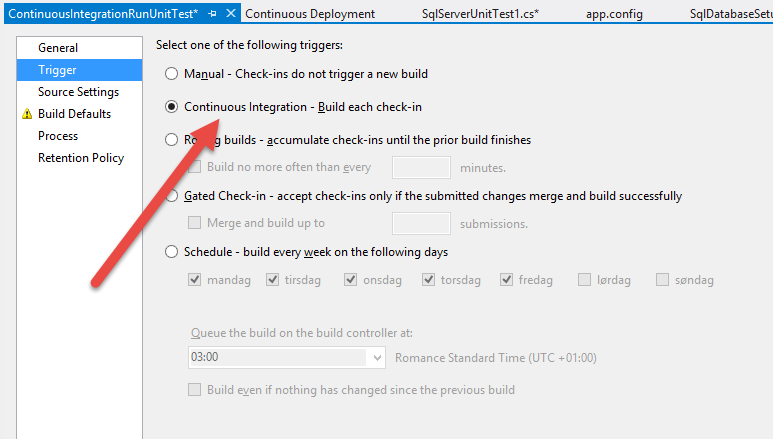Choose the Schedule trigger radio button
Image resolution: width=773 pixels, height=439 pixels.
(172, 252)
